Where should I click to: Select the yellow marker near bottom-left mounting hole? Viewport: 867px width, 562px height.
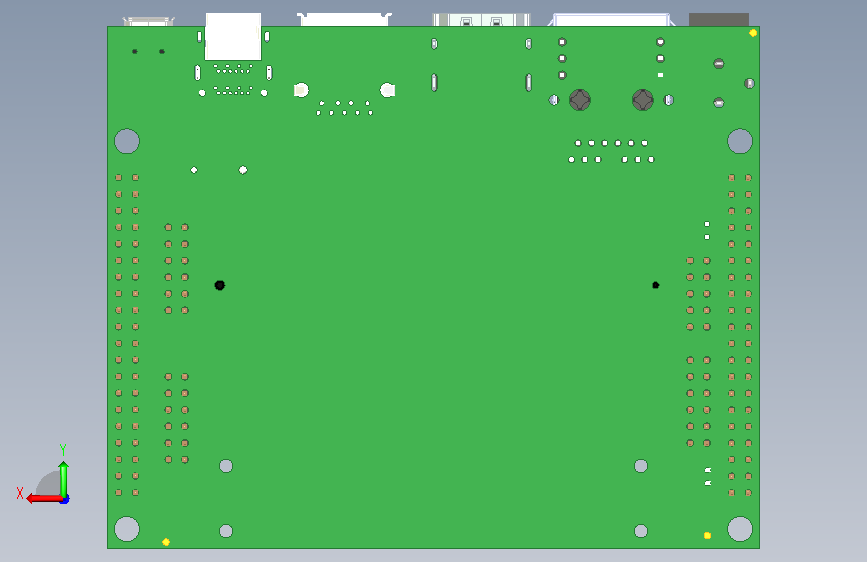pos(166,542)
